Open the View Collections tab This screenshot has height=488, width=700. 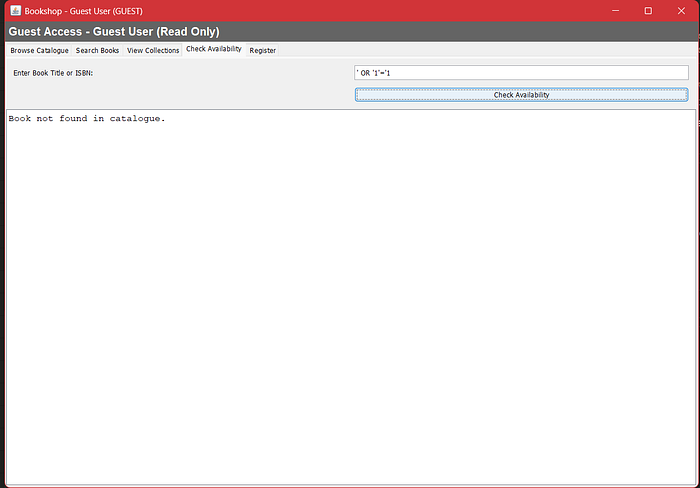(x=153, y=50)
